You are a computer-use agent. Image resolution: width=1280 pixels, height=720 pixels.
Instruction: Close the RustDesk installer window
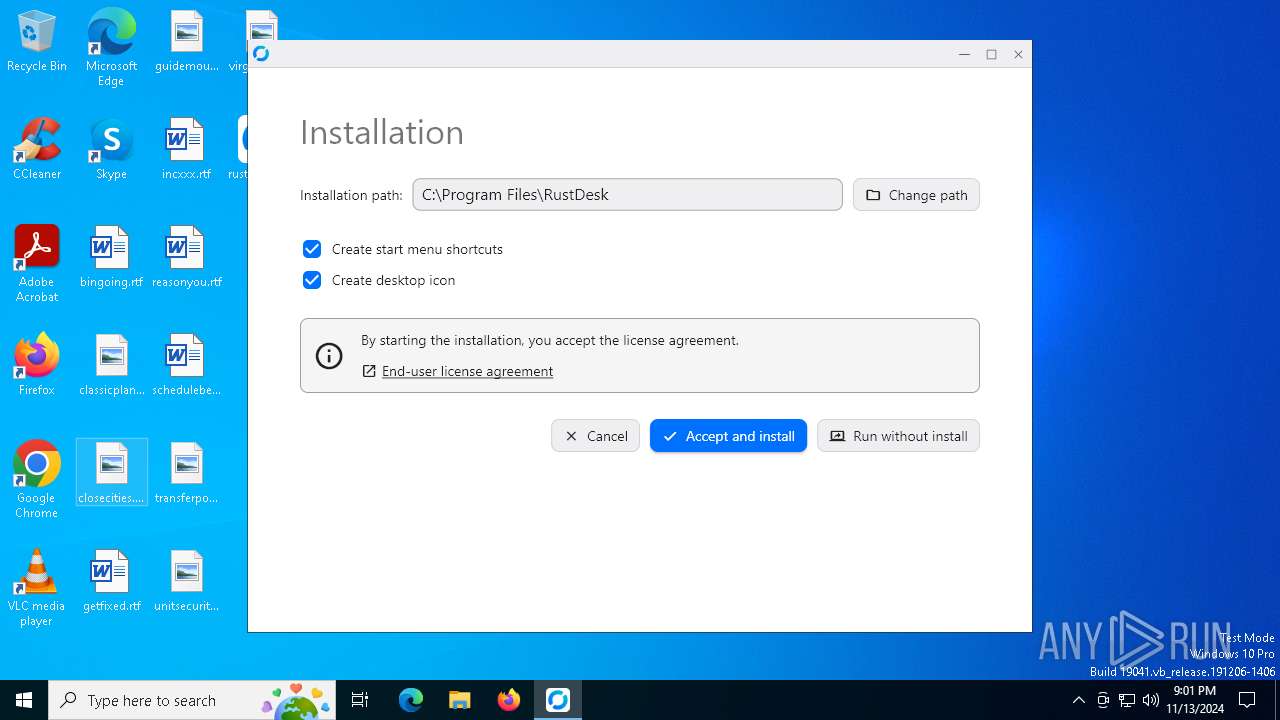(x=1018, y=54)
